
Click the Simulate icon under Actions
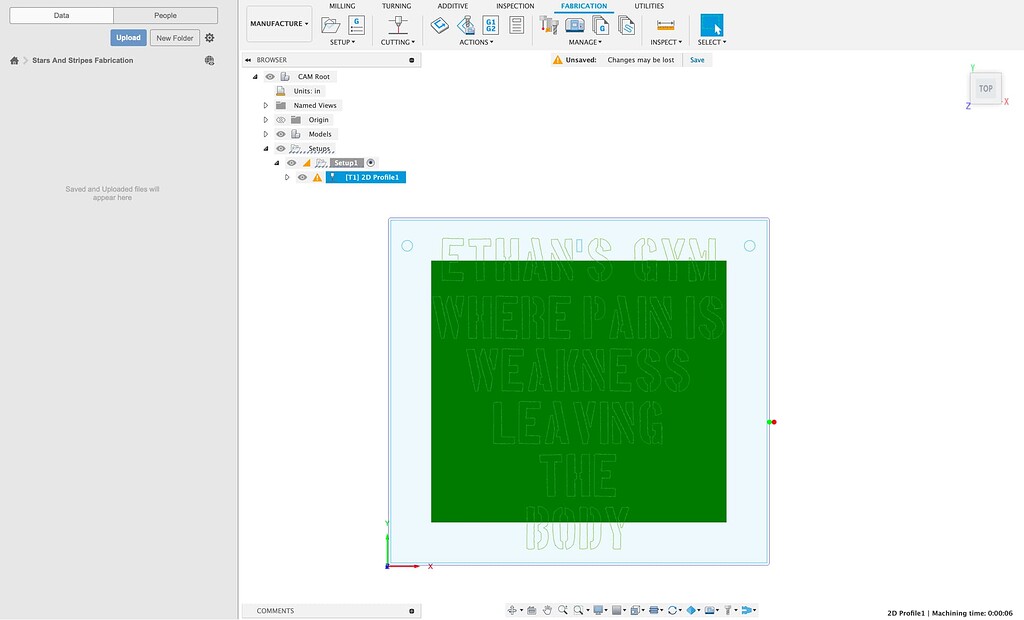(x=440, y=25)
